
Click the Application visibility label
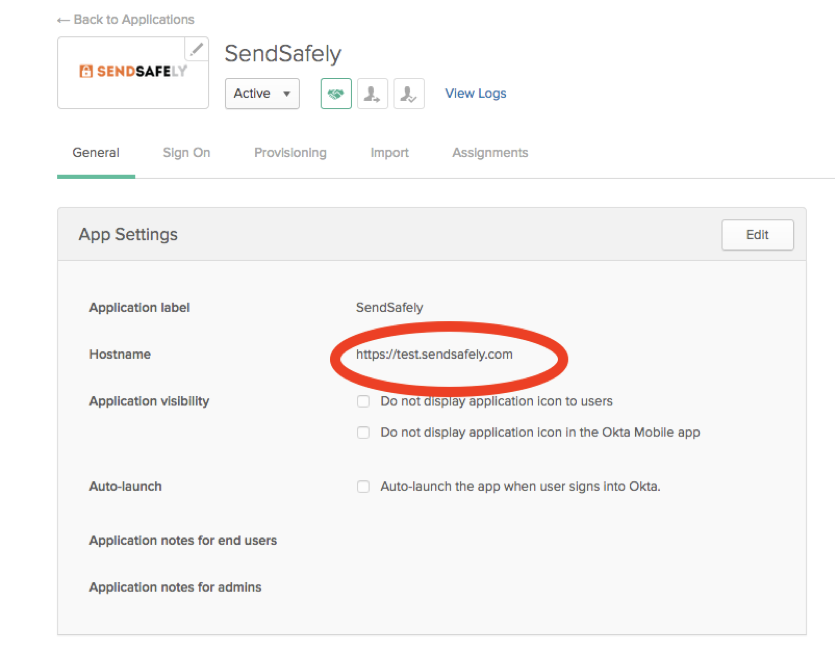[x=149, y=401]
